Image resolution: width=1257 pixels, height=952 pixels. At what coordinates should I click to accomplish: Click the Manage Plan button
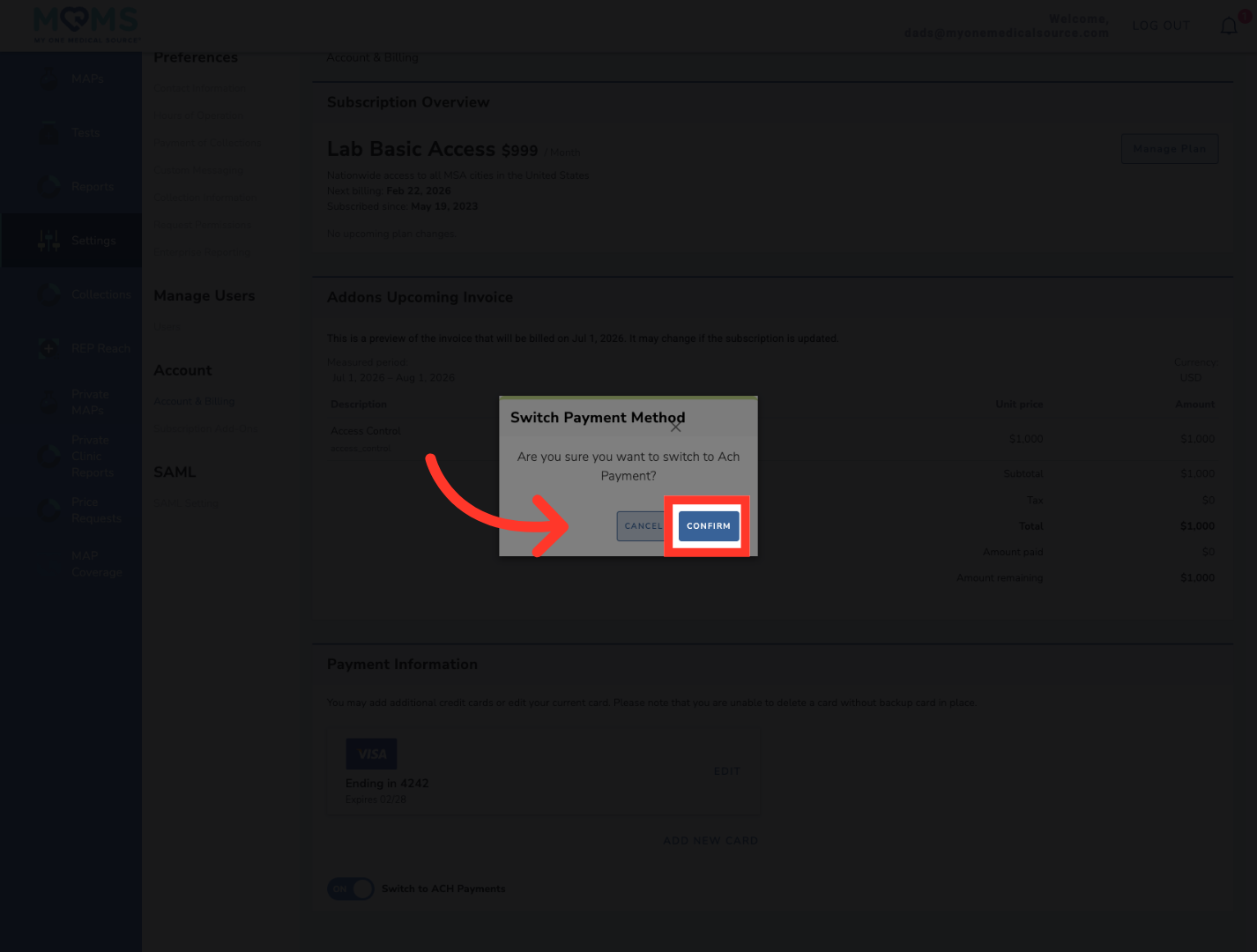coord(1170,148)
